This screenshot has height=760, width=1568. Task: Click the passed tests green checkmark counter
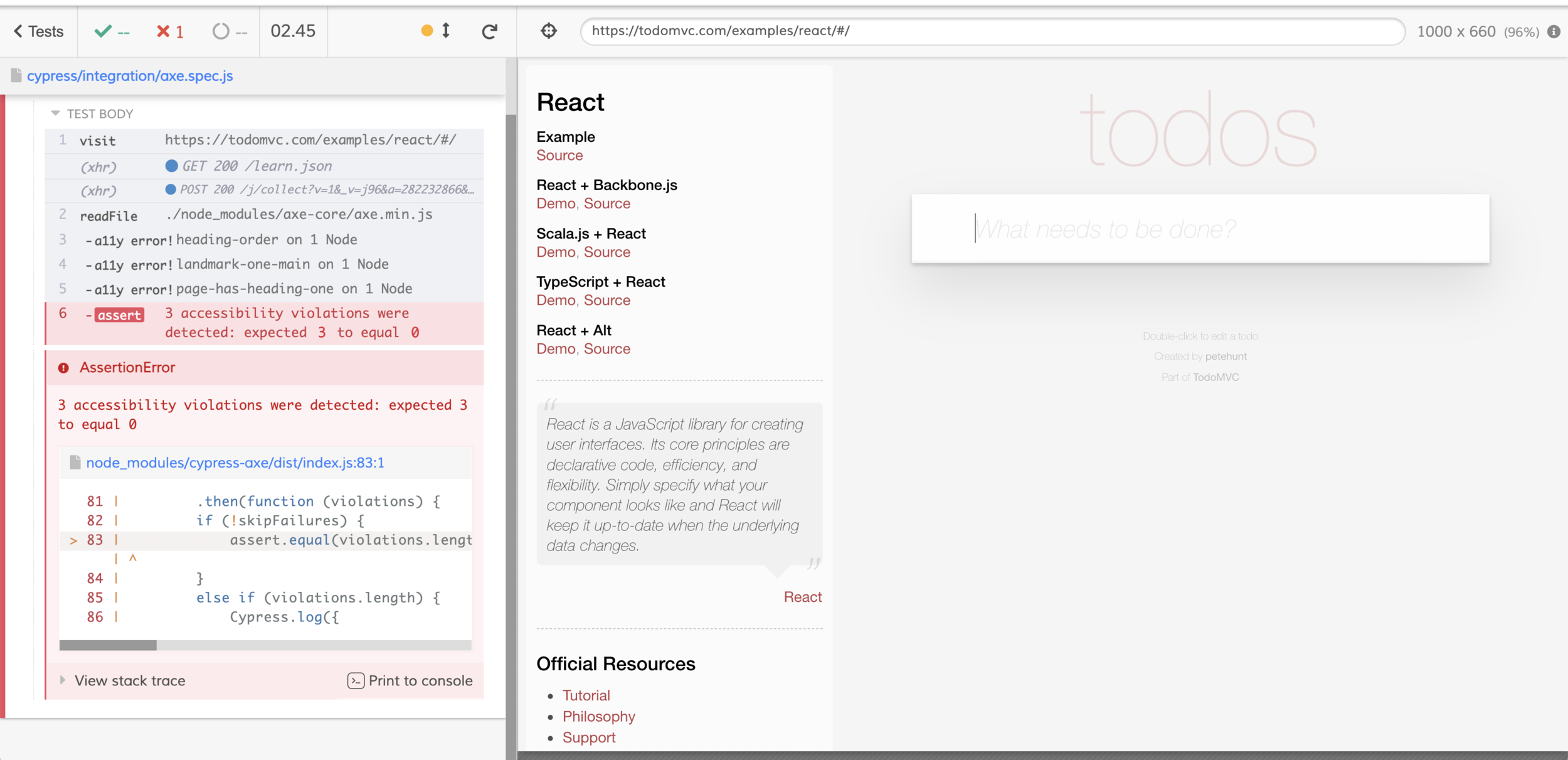(x=112, y=31)
